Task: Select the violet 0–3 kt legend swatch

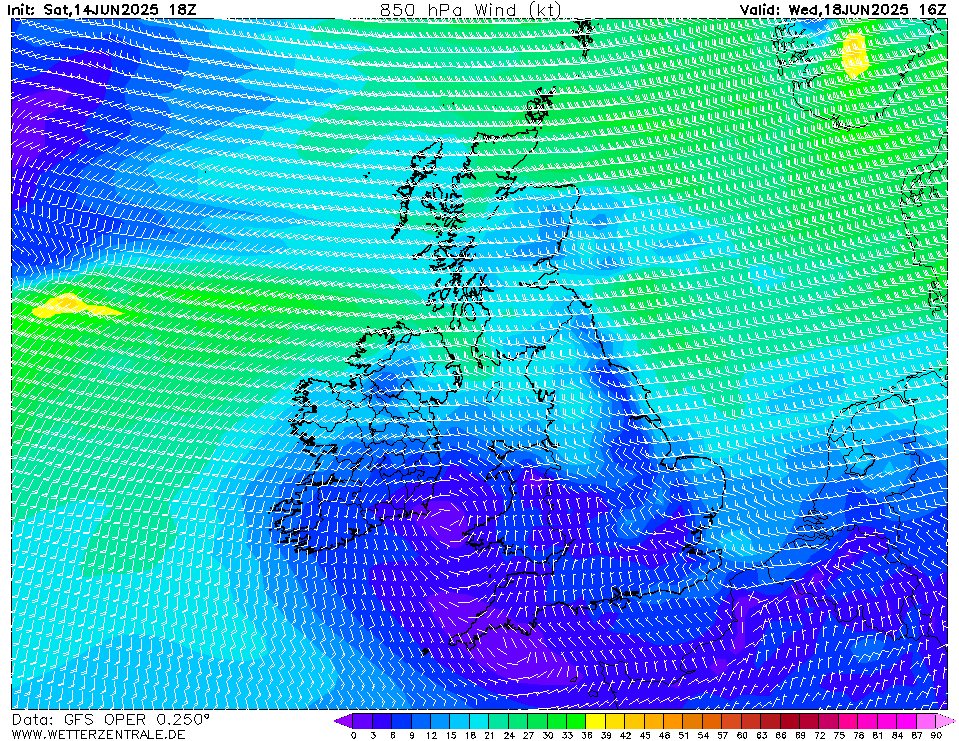Action: coord(363,721)
